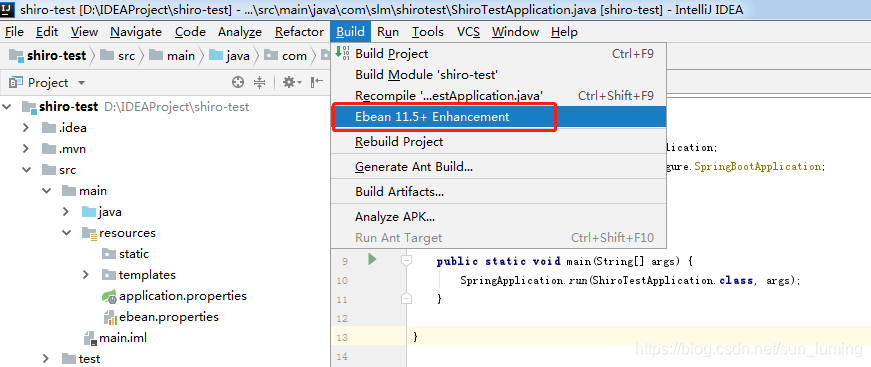
Task: Select Build Project menu item
Action: click(x=498, y=54)
